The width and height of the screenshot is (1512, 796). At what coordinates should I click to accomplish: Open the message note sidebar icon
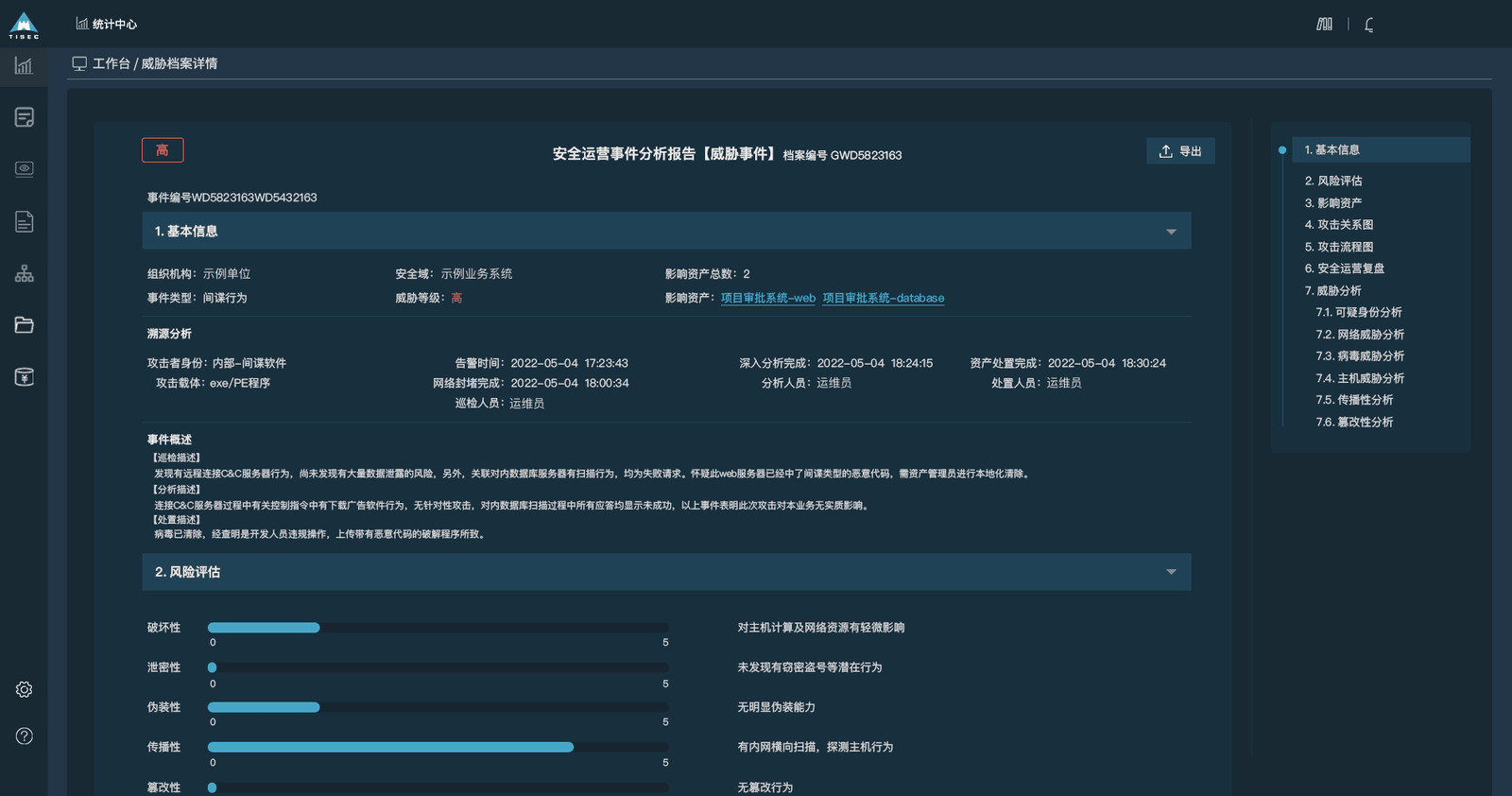tap(25, 117)
